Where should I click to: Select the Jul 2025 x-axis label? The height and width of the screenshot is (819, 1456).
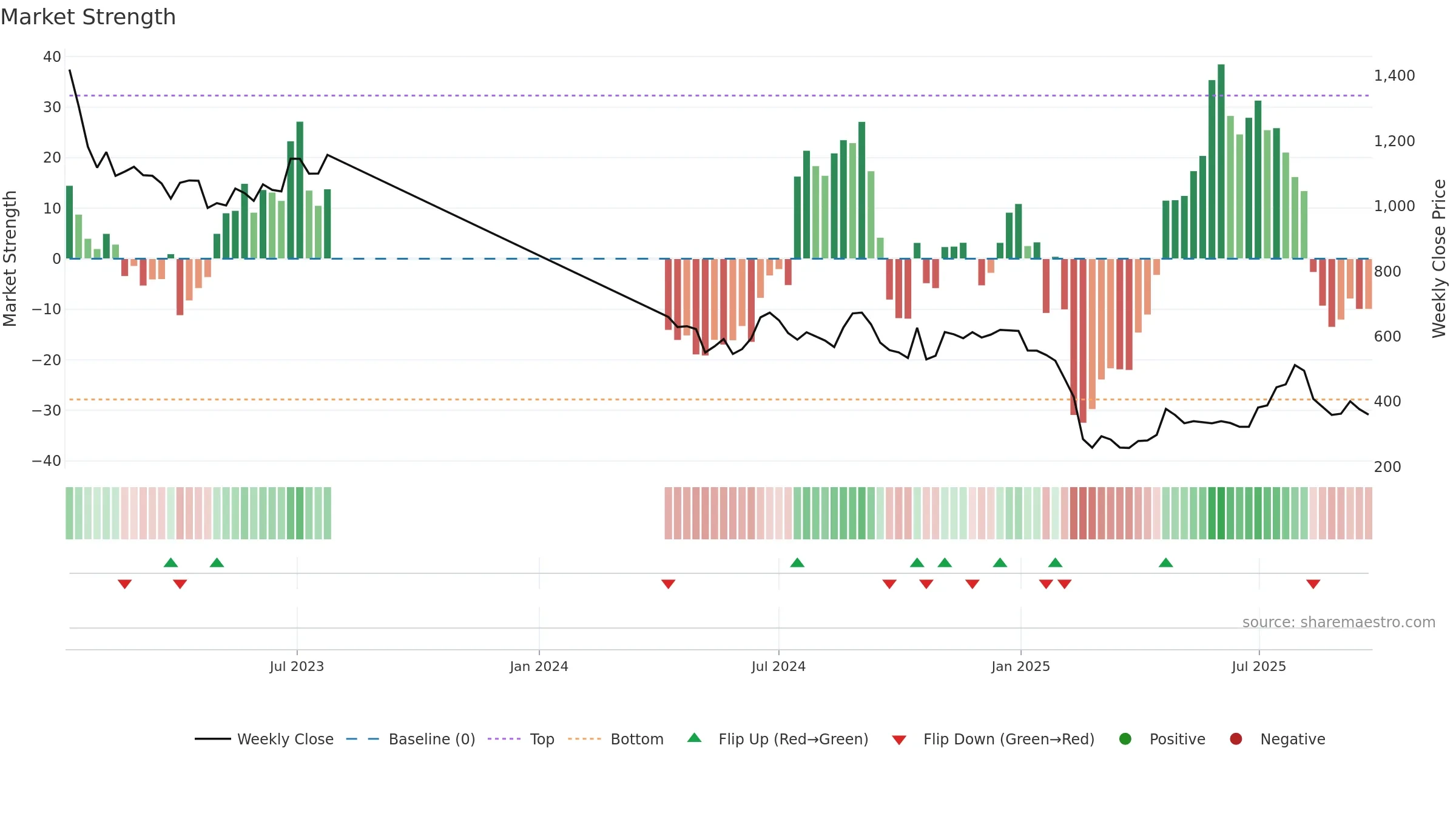click(1259, 666)
